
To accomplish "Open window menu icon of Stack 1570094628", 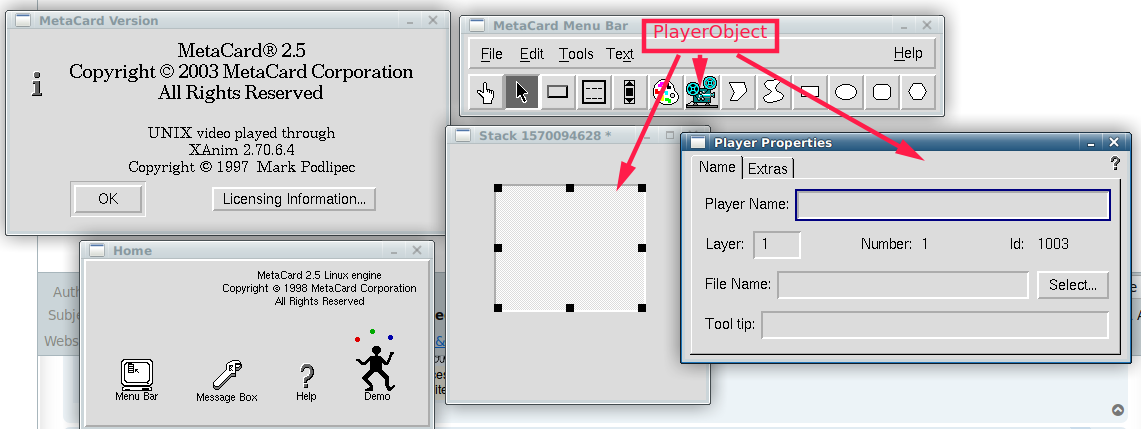I will [x=462, y=135].
